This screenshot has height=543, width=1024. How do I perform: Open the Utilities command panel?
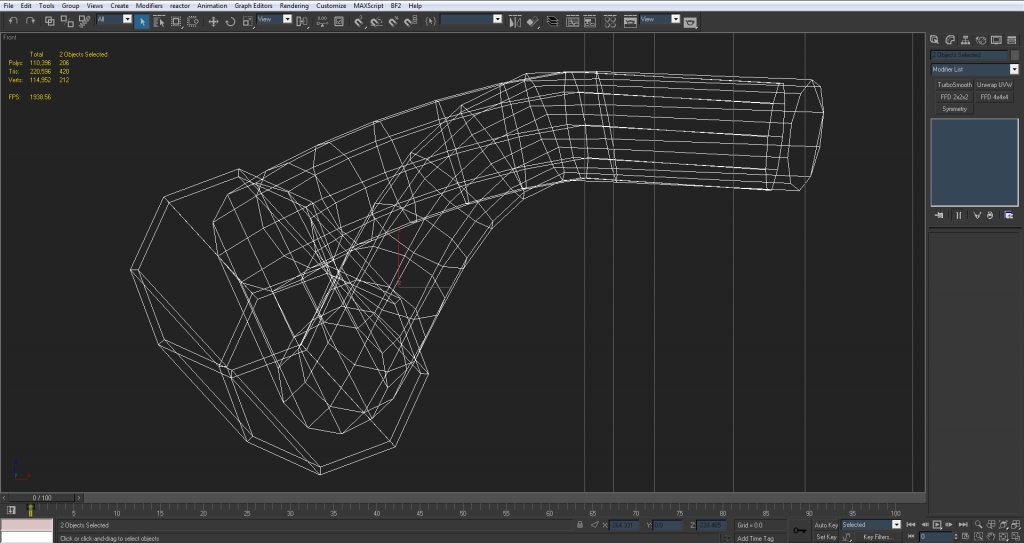pos(1010,40)
